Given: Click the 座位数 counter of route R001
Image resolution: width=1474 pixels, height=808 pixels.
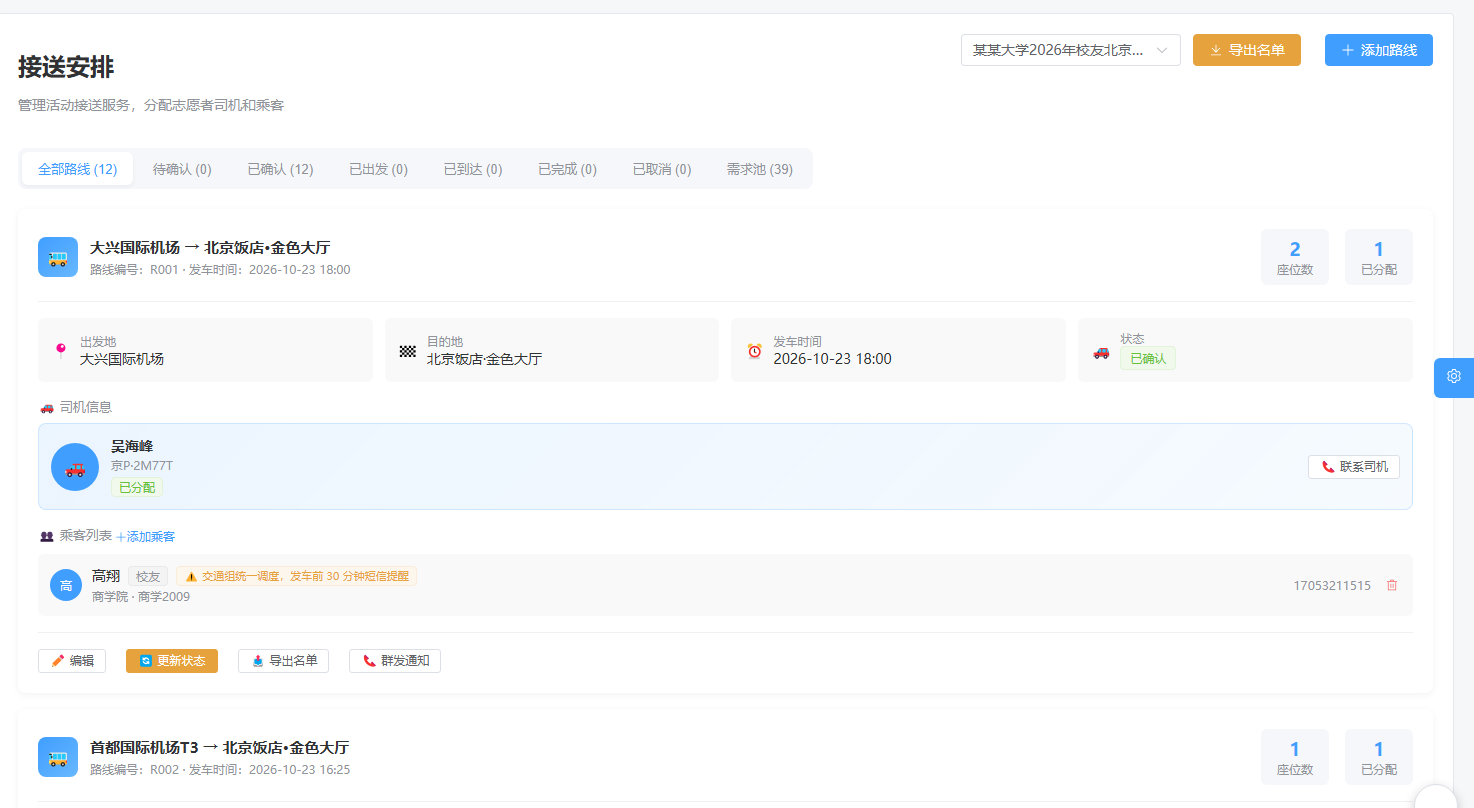Looking at the screenshot, I should pos(1295,257).
